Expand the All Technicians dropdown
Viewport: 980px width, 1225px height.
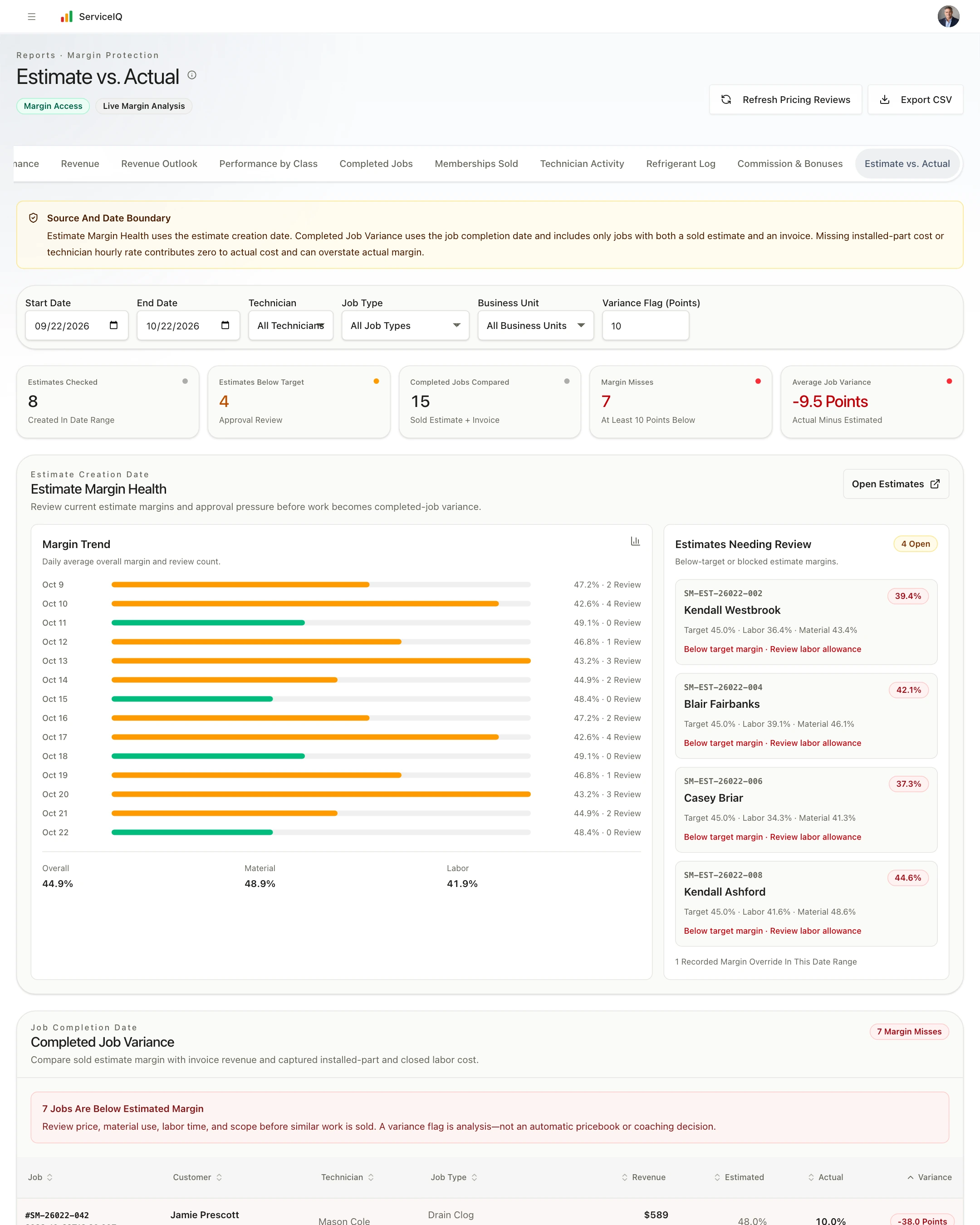tap(290, 326)
